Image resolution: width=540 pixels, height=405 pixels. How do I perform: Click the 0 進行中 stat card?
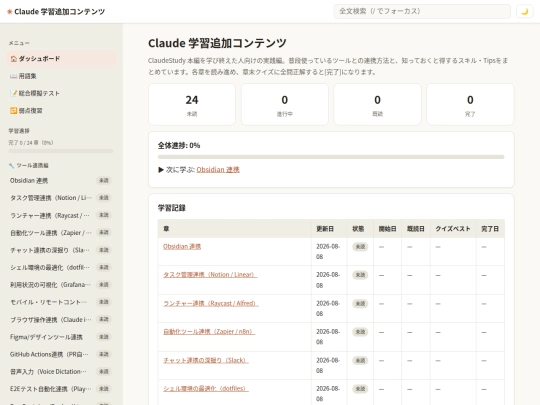pos(284,104)
